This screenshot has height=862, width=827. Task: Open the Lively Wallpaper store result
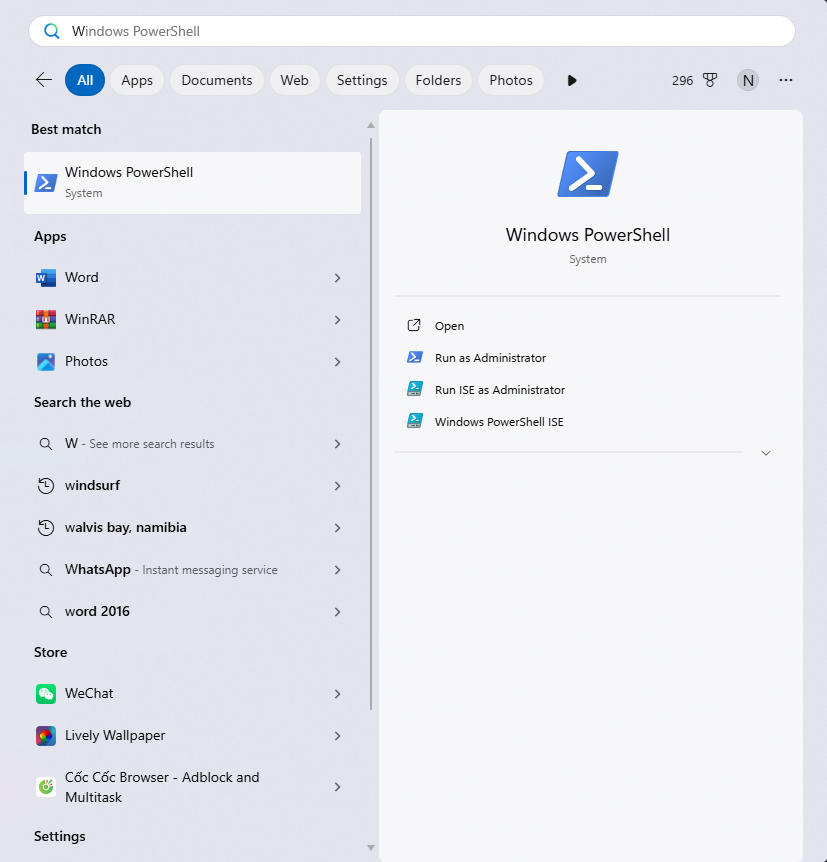(192, 736)
